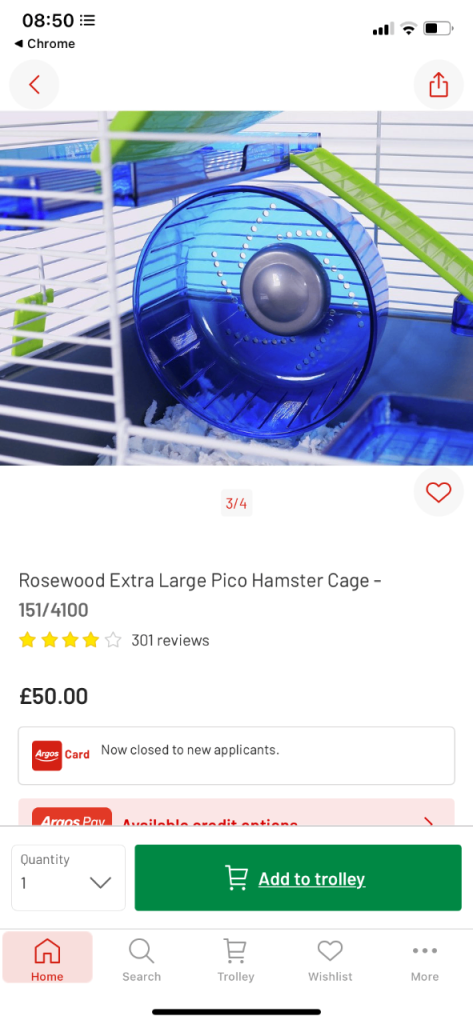
Task: Tap the red back arrow icon
Action: click(x=34, y=84)
